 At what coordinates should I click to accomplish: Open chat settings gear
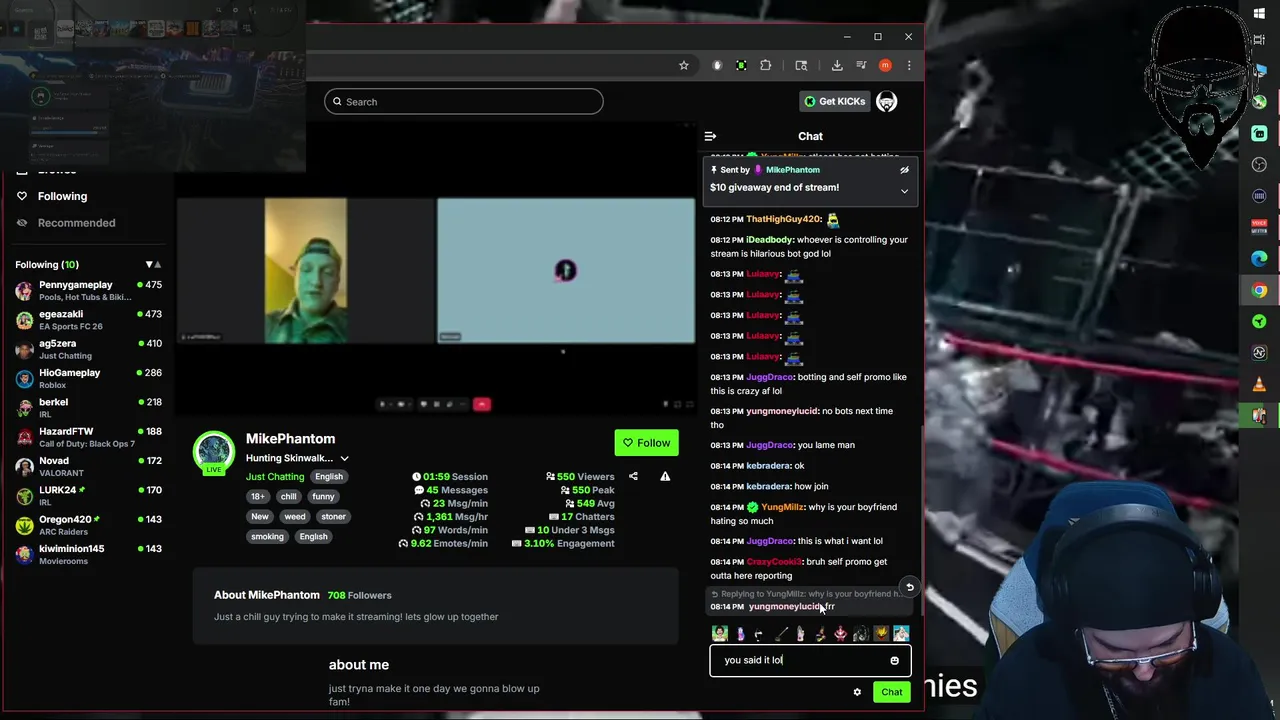click(x=857, y=692)
